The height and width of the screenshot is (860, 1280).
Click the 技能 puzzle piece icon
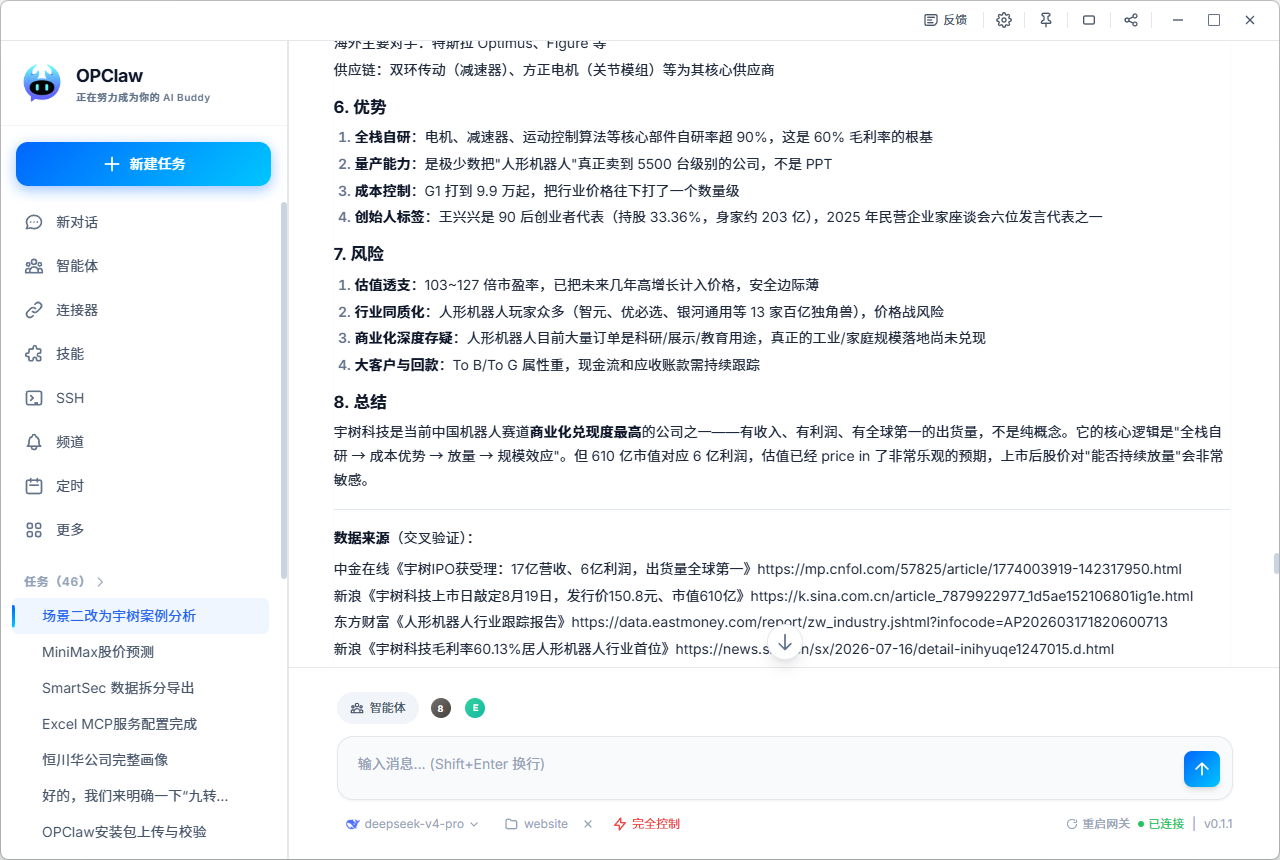pos(34,354)
